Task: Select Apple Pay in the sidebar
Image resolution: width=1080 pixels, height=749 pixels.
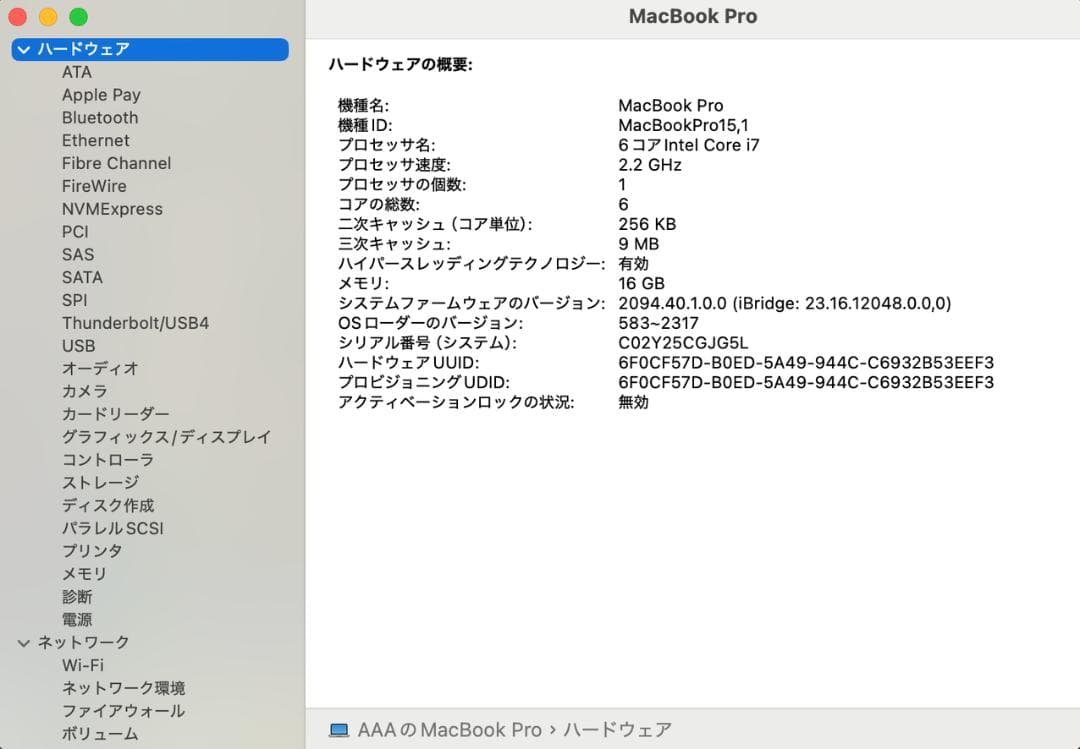Action: [x=101, y=94]
